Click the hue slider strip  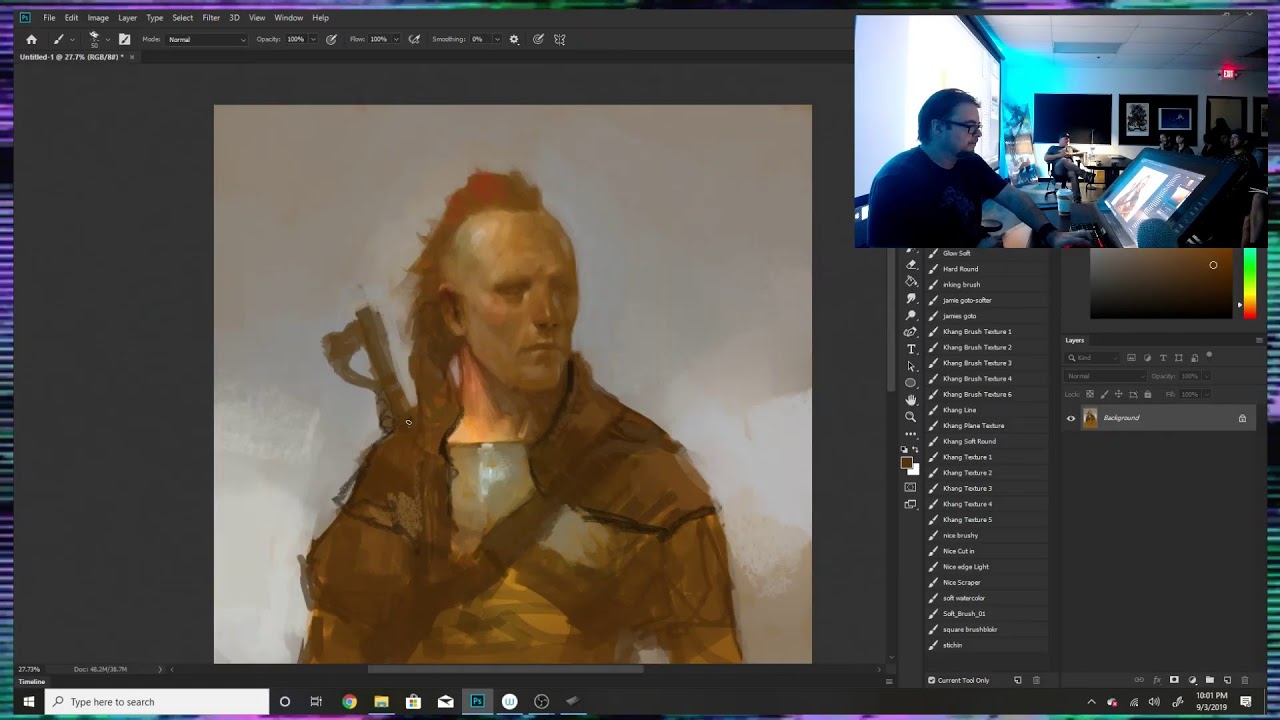1249,283
